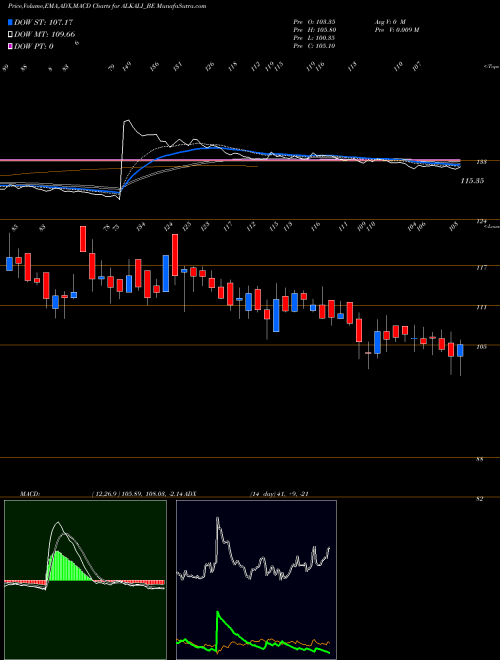The image size is (500, 660).
Task: Click the tall red candlestick labeled 124
Action: (x=175, y=255)
